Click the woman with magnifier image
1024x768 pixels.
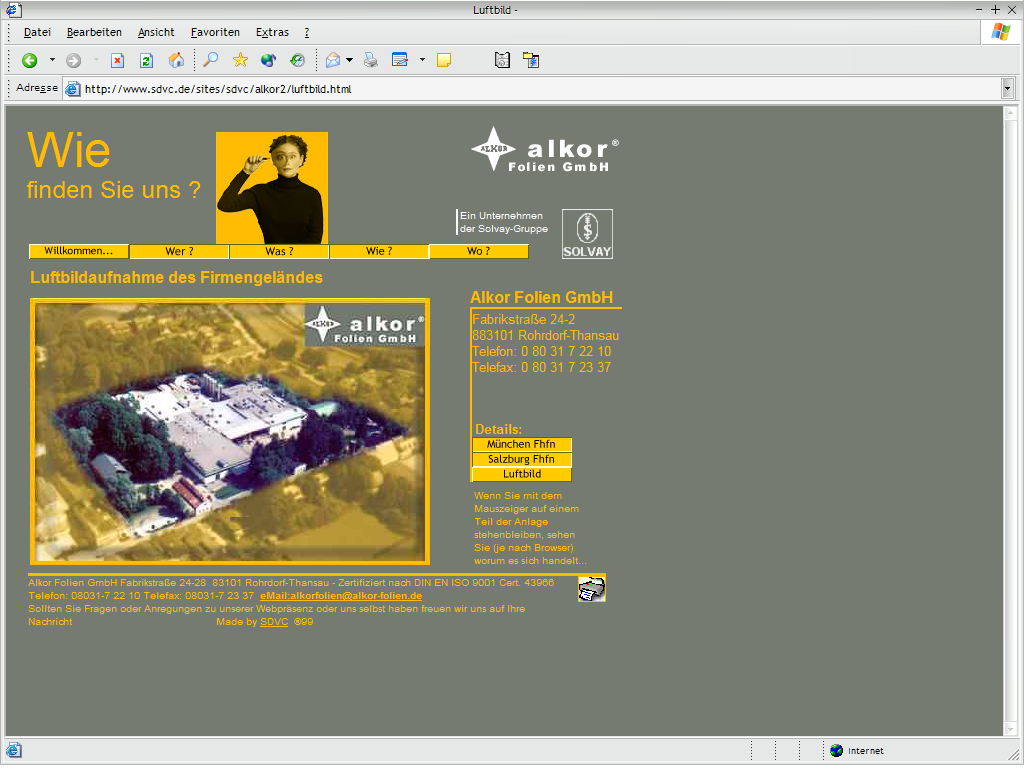[x=272, y=187]
